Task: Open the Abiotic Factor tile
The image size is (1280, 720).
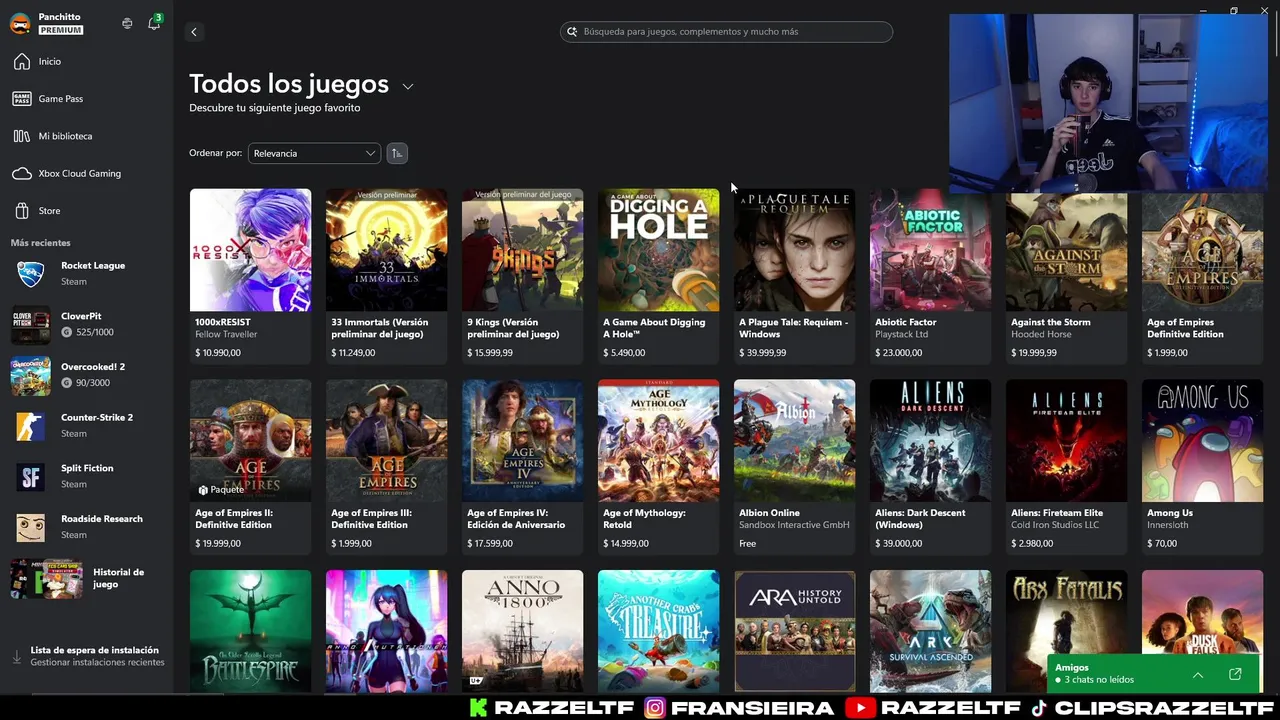Action: tap(930, 275)
